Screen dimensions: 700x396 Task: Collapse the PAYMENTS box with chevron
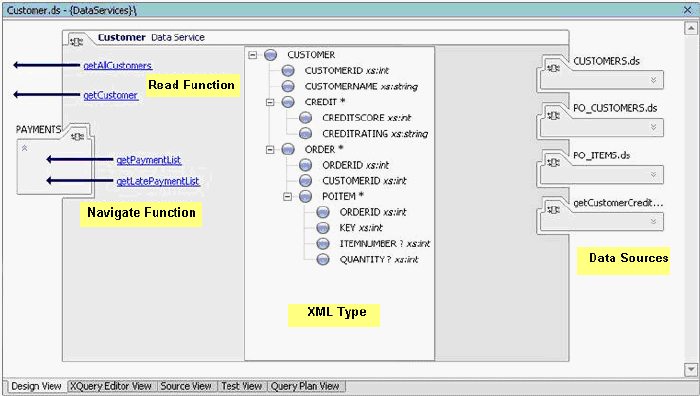pos(25,148)
